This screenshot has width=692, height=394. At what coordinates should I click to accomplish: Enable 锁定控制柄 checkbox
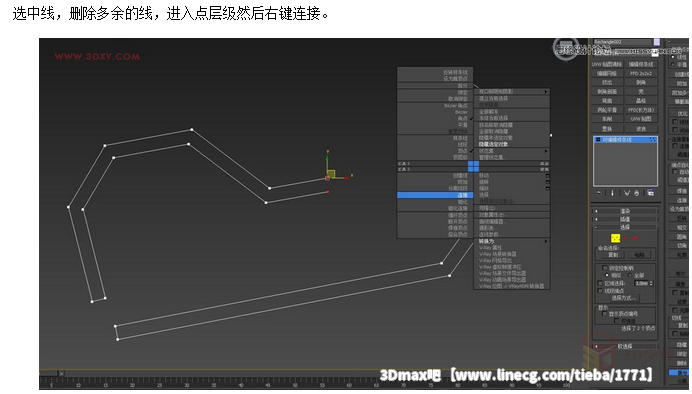tap(605, 268)
